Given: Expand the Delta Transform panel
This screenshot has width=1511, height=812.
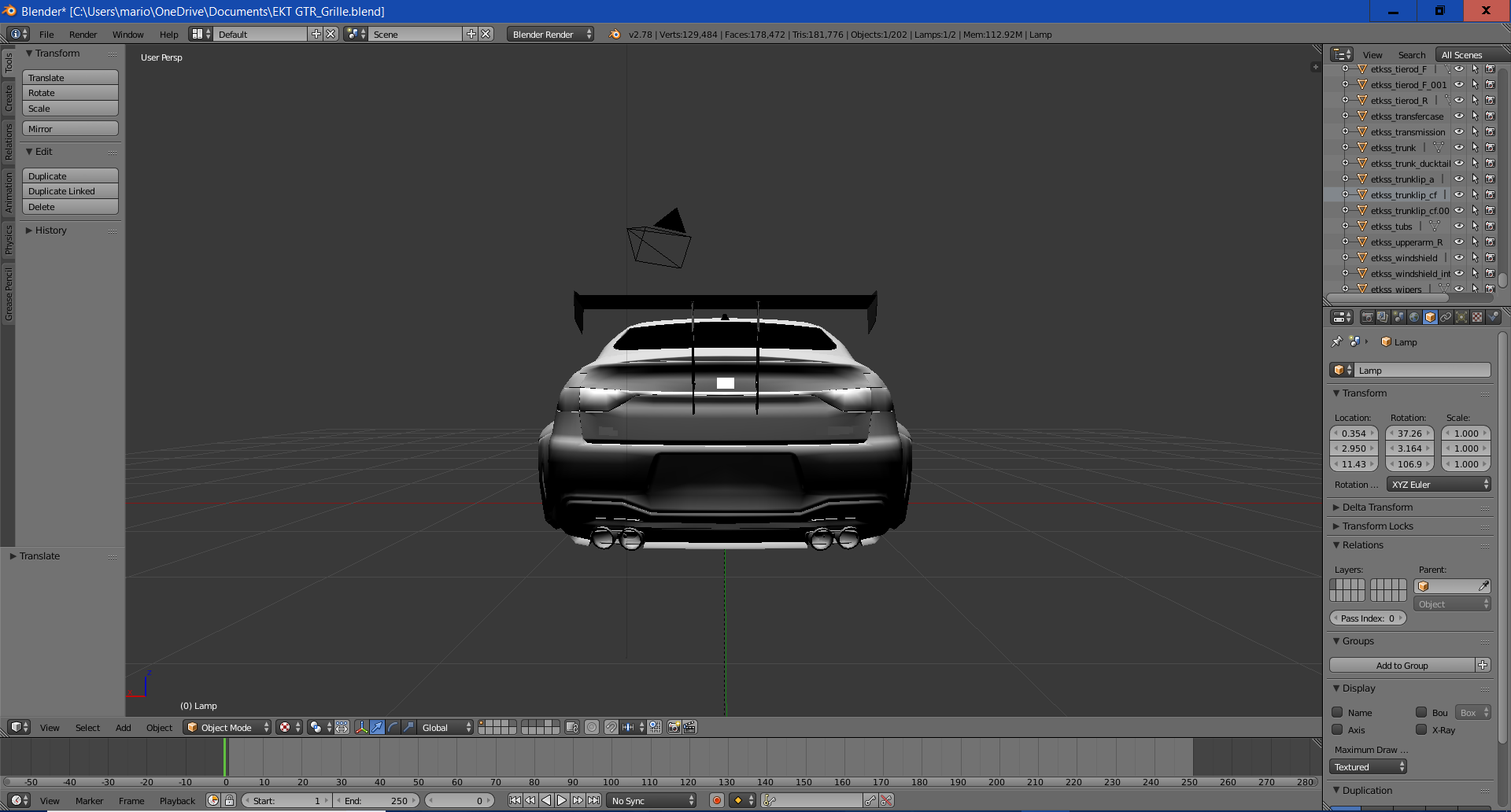Looking at the screenshot, I should (1377, 507).
